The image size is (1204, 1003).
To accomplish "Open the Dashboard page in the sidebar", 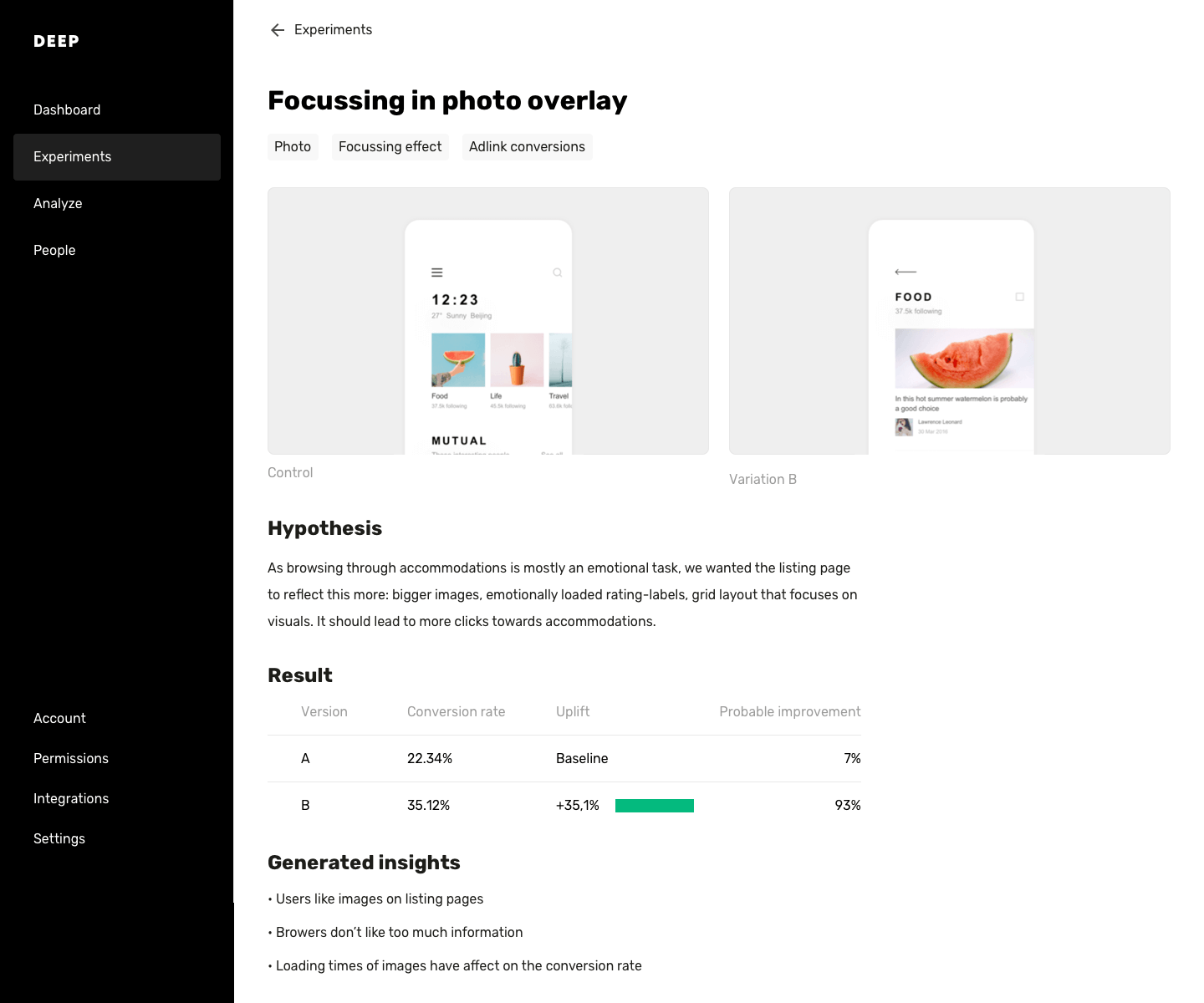I will 67,110.
